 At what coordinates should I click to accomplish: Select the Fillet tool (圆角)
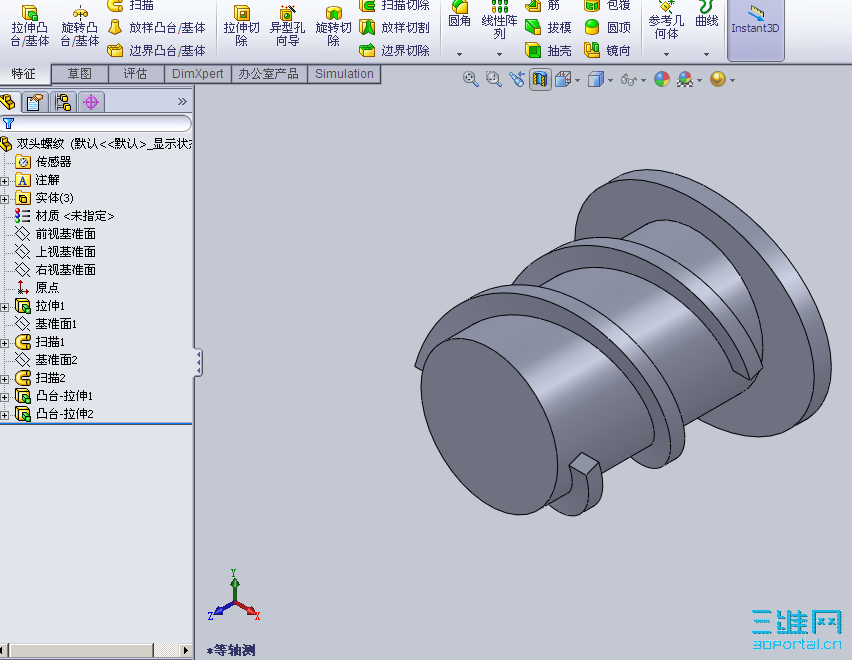coord(459,15)
